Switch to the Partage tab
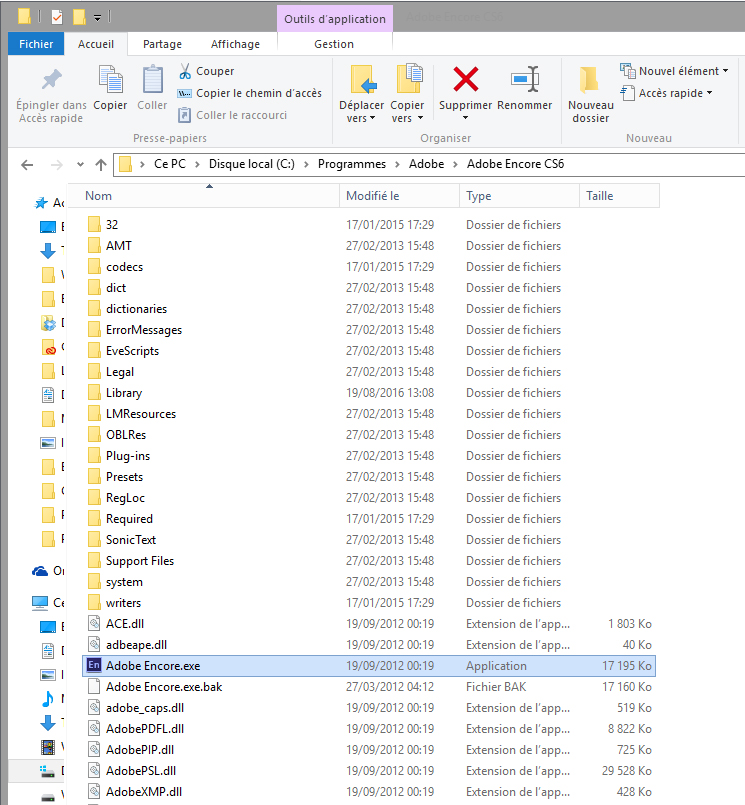745x805 pixels. 162,44
